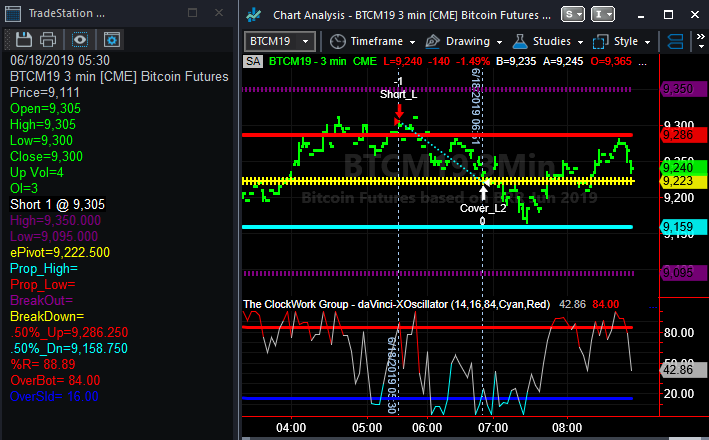Click the Up Vol=4 row
The image size is (709, 440).
(37, 172)
